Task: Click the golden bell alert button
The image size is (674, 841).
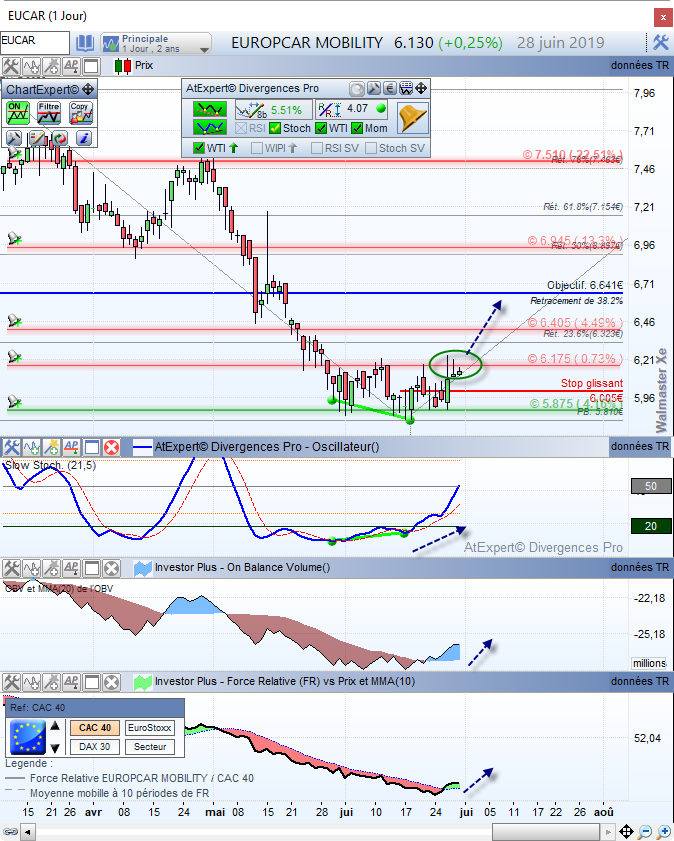Action: pos(412,117)
